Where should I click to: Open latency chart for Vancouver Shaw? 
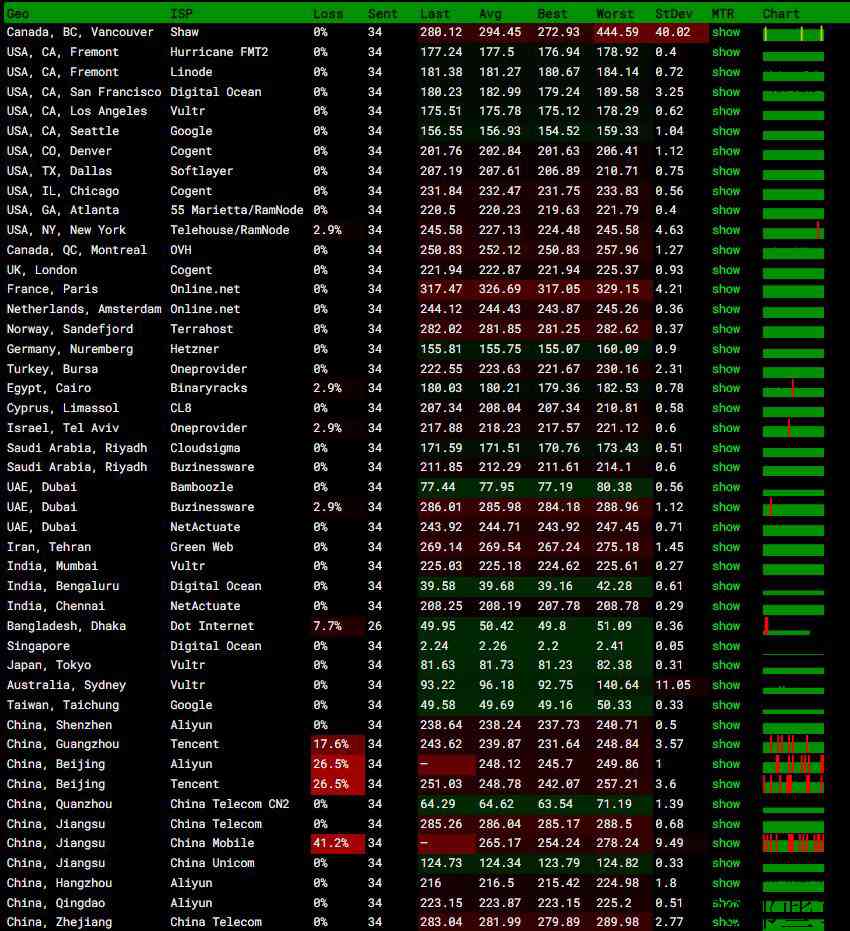point(793,33)
